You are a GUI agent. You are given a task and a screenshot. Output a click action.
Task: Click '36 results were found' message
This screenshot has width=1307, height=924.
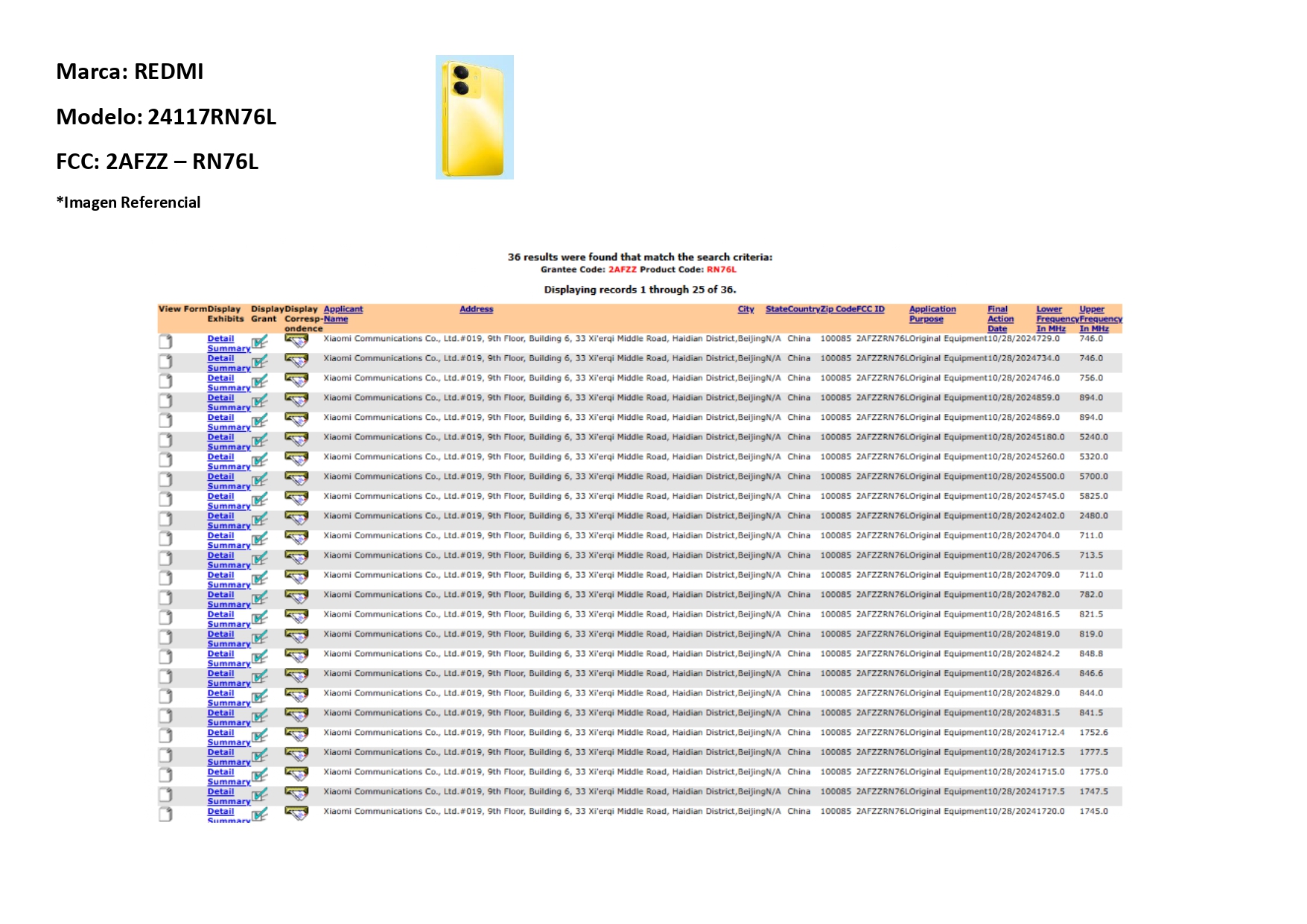tap(640, 257)
